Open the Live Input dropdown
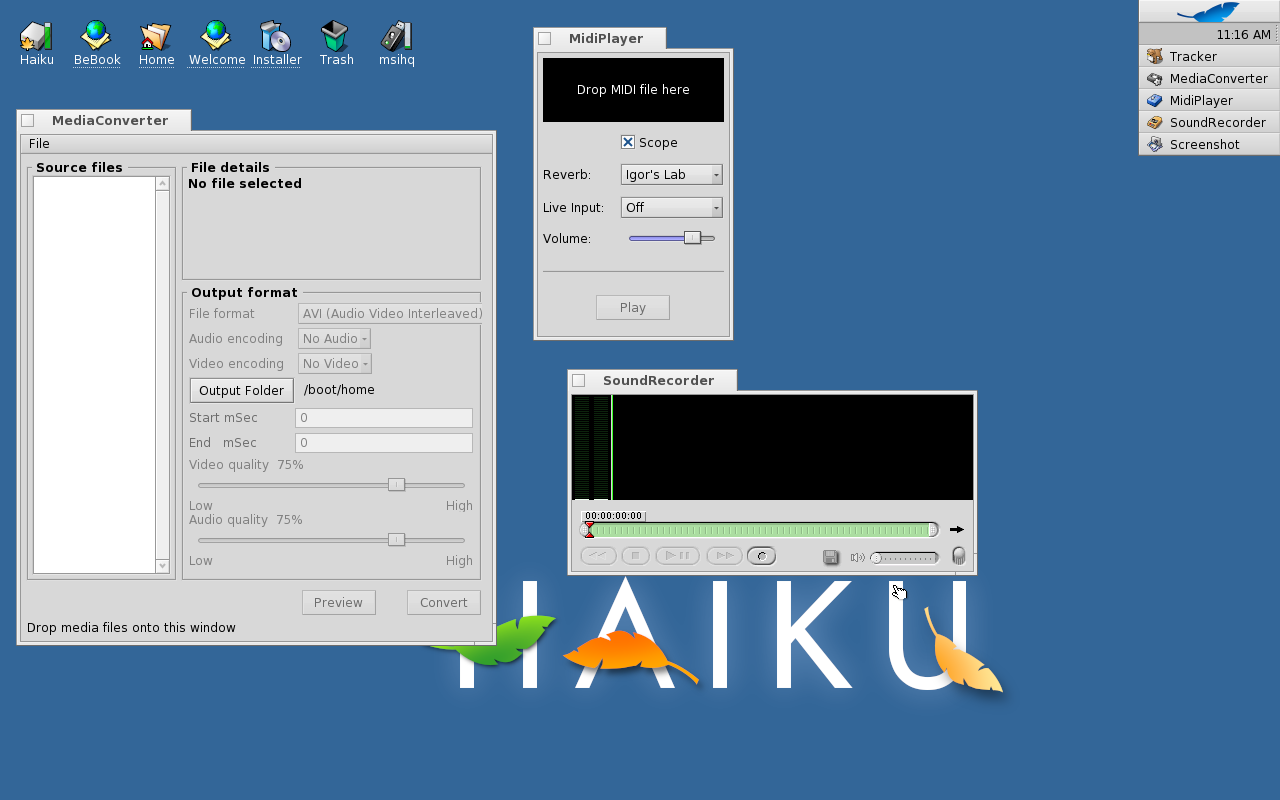The height and width of the screenshot is (800, 1280). [671, 207]
